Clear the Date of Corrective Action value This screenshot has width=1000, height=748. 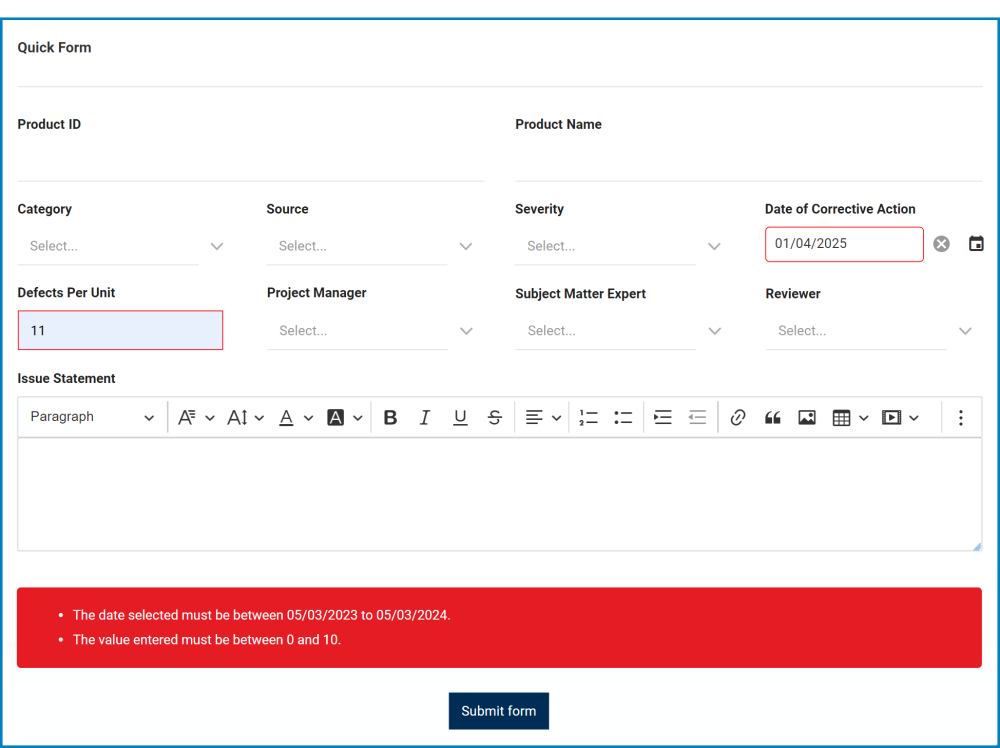tap(941, 243)
